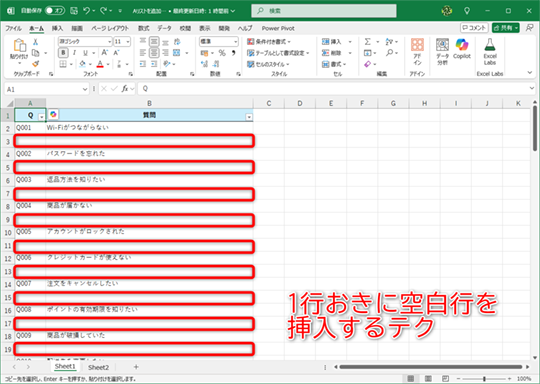
Task: Switch to the データ ribbon tab
Action: point(164,28)
